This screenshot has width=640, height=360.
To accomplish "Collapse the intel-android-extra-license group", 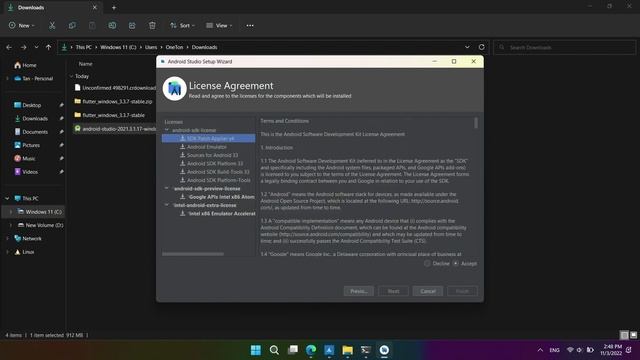I will (x=167, y=205).
